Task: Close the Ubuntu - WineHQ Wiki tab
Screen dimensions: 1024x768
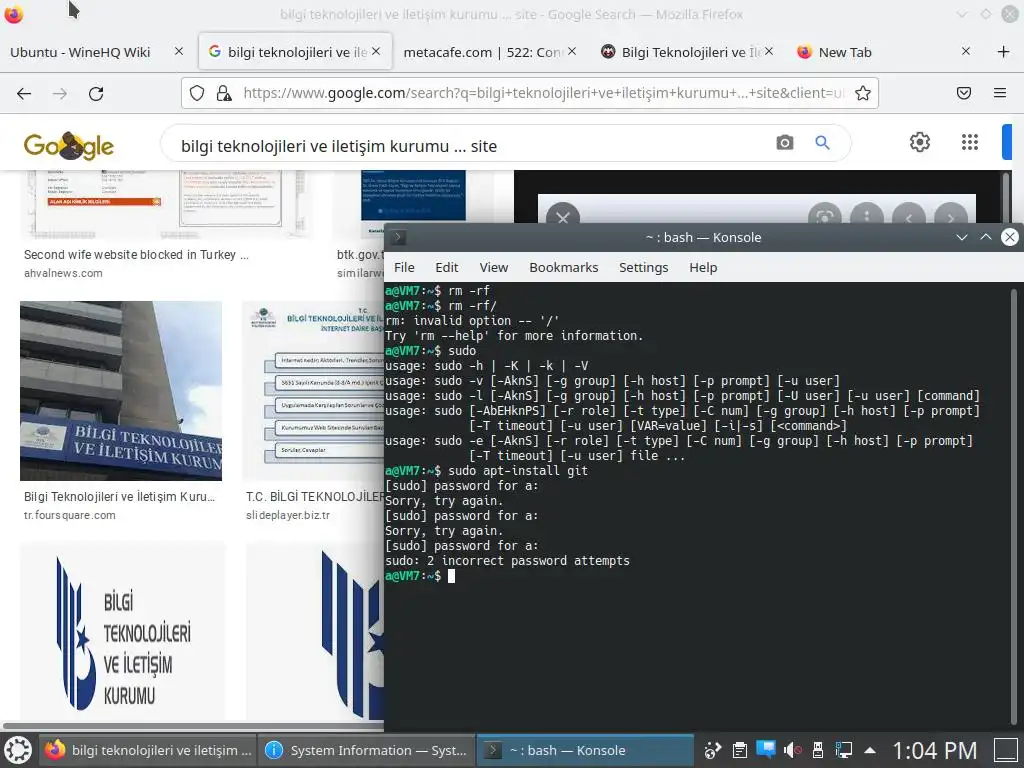Action: click(179, 51)
